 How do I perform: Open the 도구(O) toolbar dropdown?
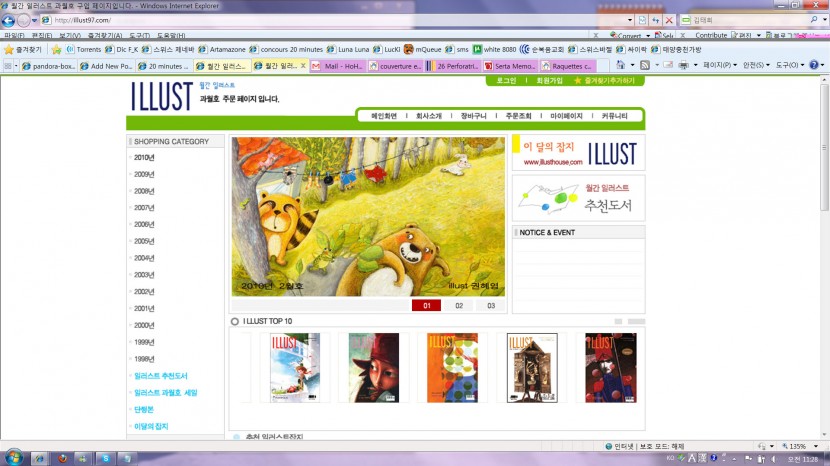coord(790,65)
